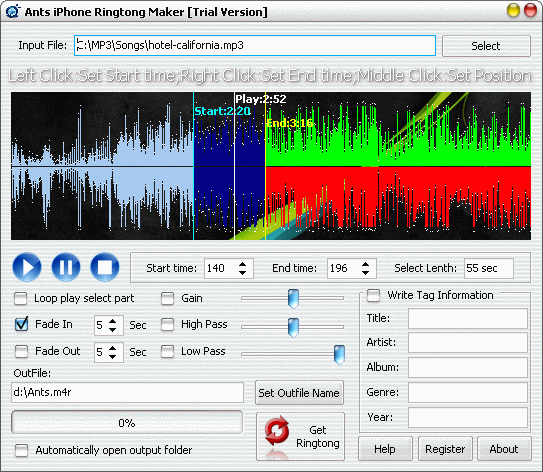Screen dimensions: 543x472
Task: Click the red close orb button
Action: (x=530, y=10)
